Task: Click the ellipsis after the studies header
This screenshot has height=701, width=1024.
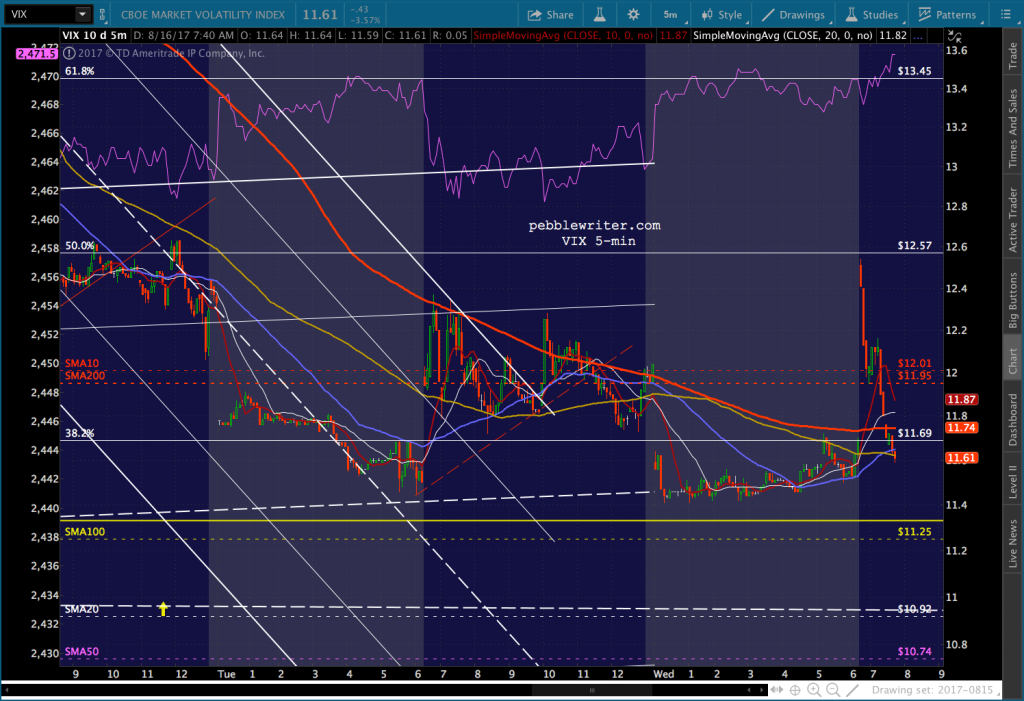Action: [918, 35]
